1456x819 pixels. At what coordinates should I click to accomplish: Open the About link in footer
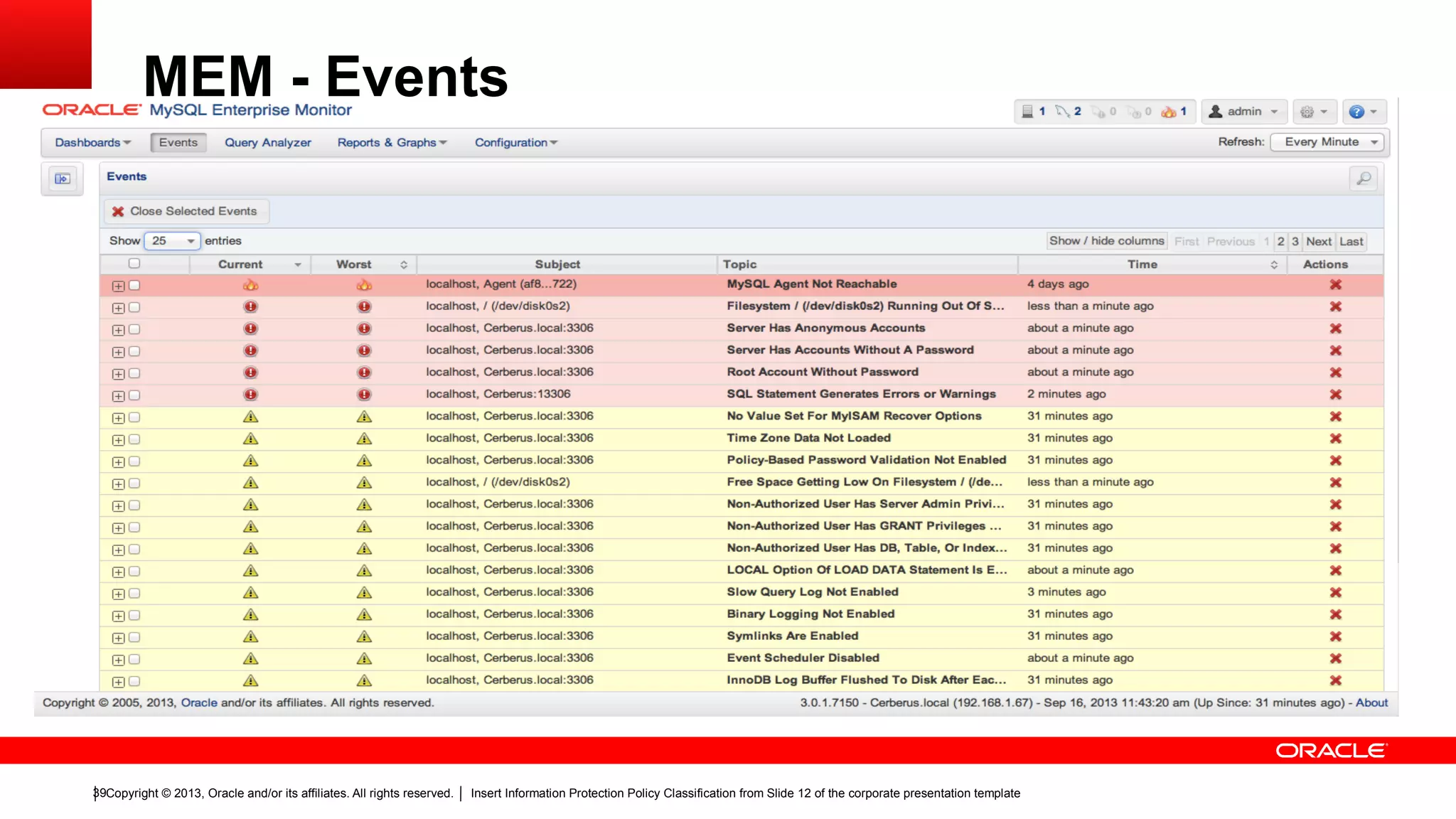pyautogui.click(x=1371, y=702)
